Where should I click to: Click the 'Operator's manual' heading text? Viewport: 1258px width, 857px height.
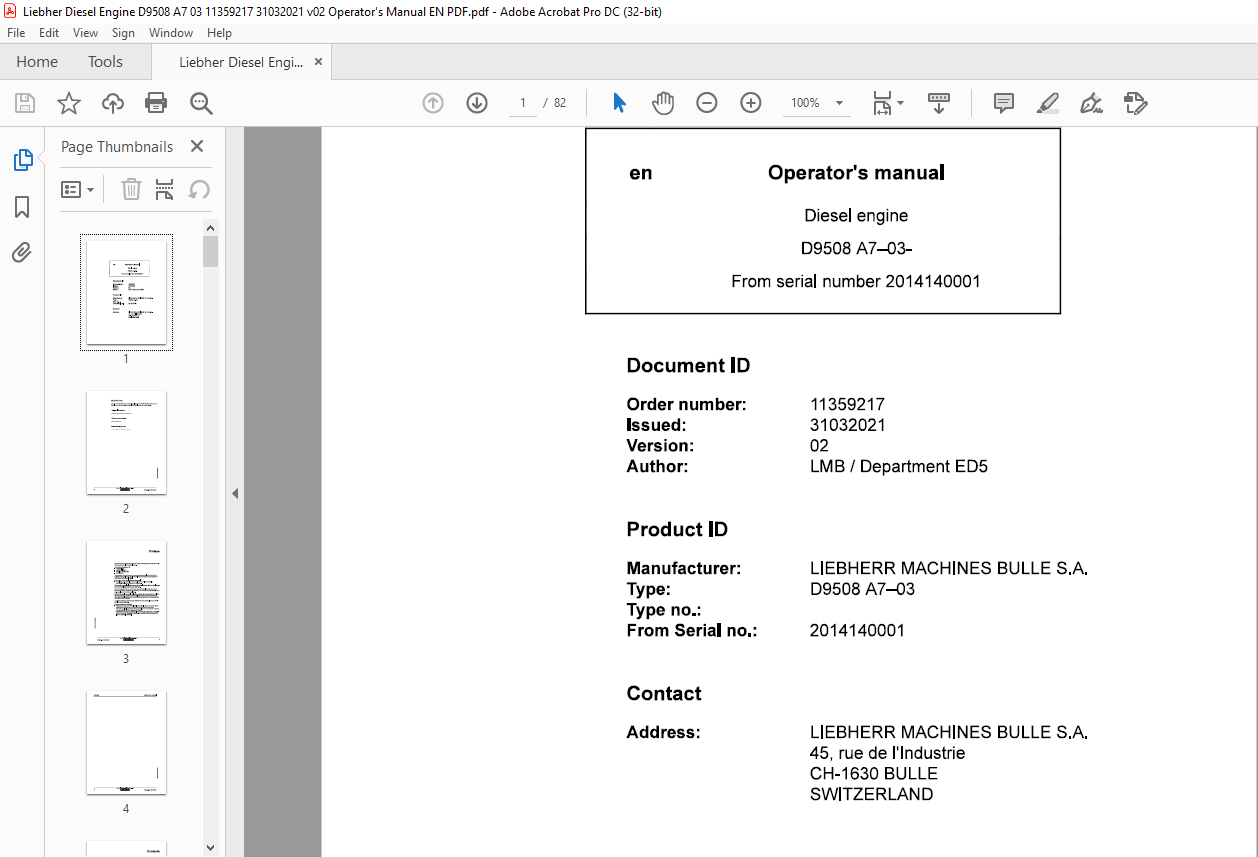856,173
